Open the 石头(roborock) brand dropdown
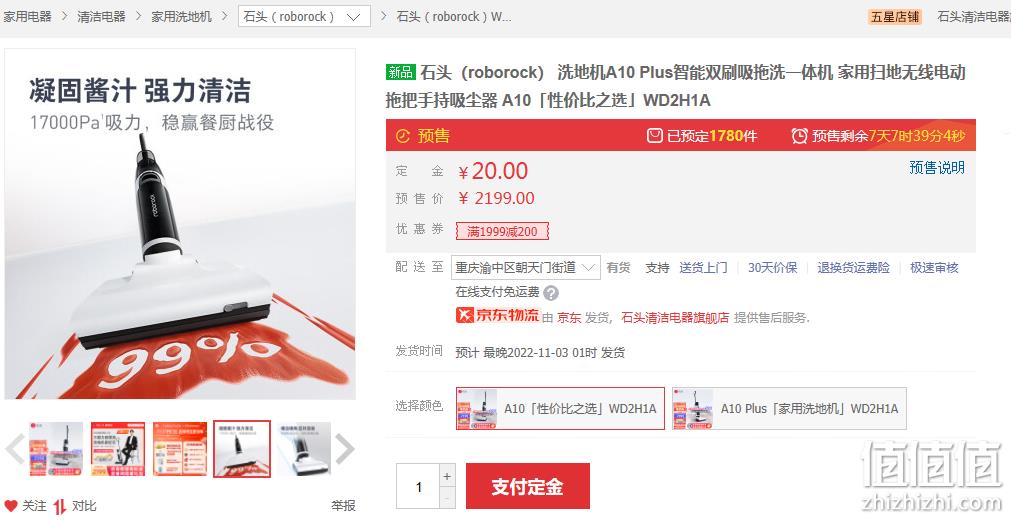Image resolution: width=1011 pixels, height=520 pixels. click(x=304, y=17)
